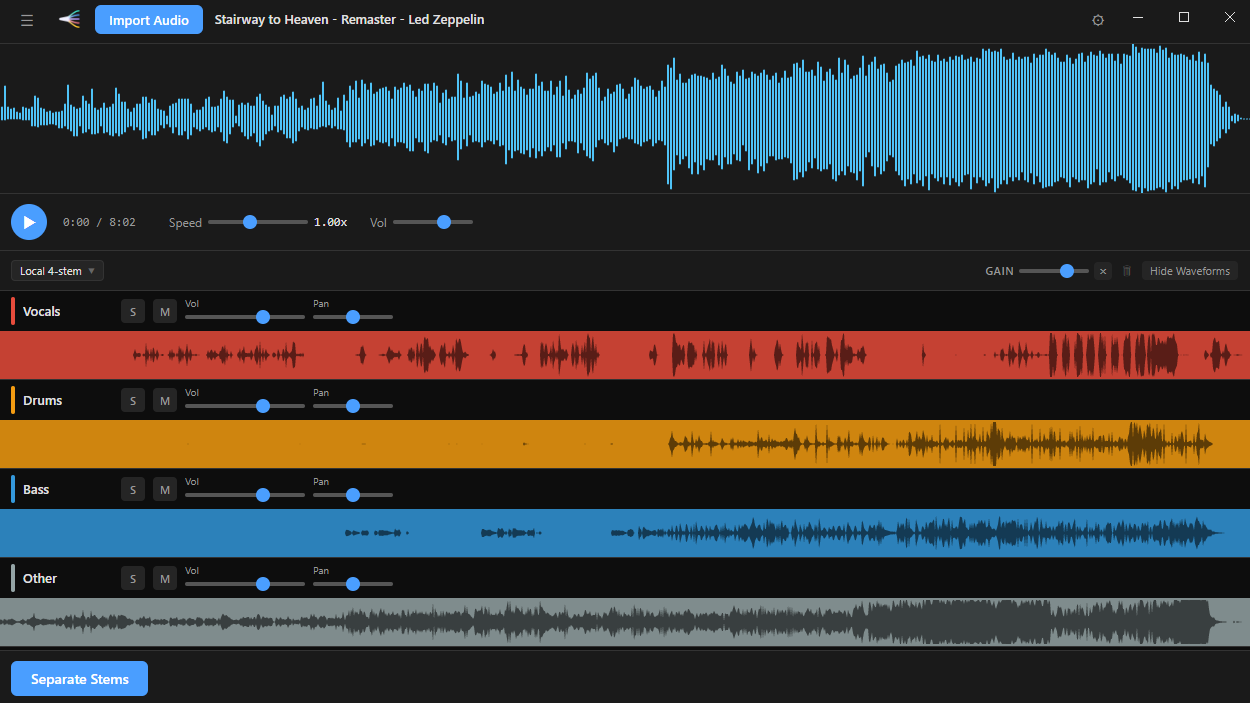Click Separate Stems button
The height and width of the screenshot is (703, 1250).
80,679
